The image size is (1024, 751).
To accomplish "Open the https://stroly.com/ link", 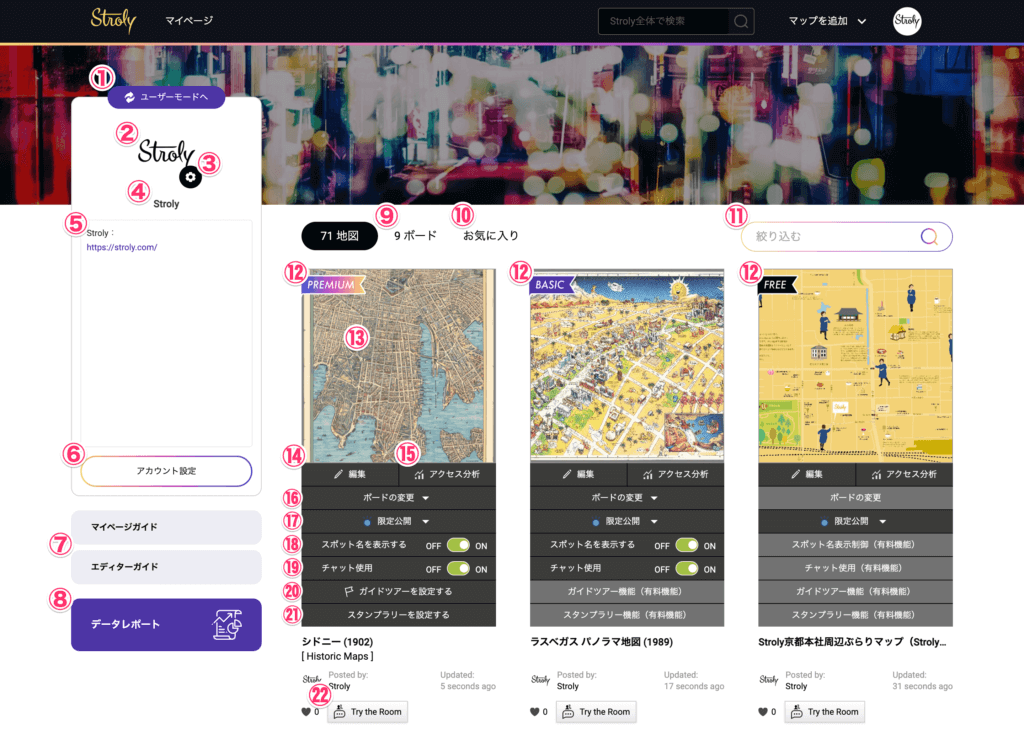I will click(121, 247).
